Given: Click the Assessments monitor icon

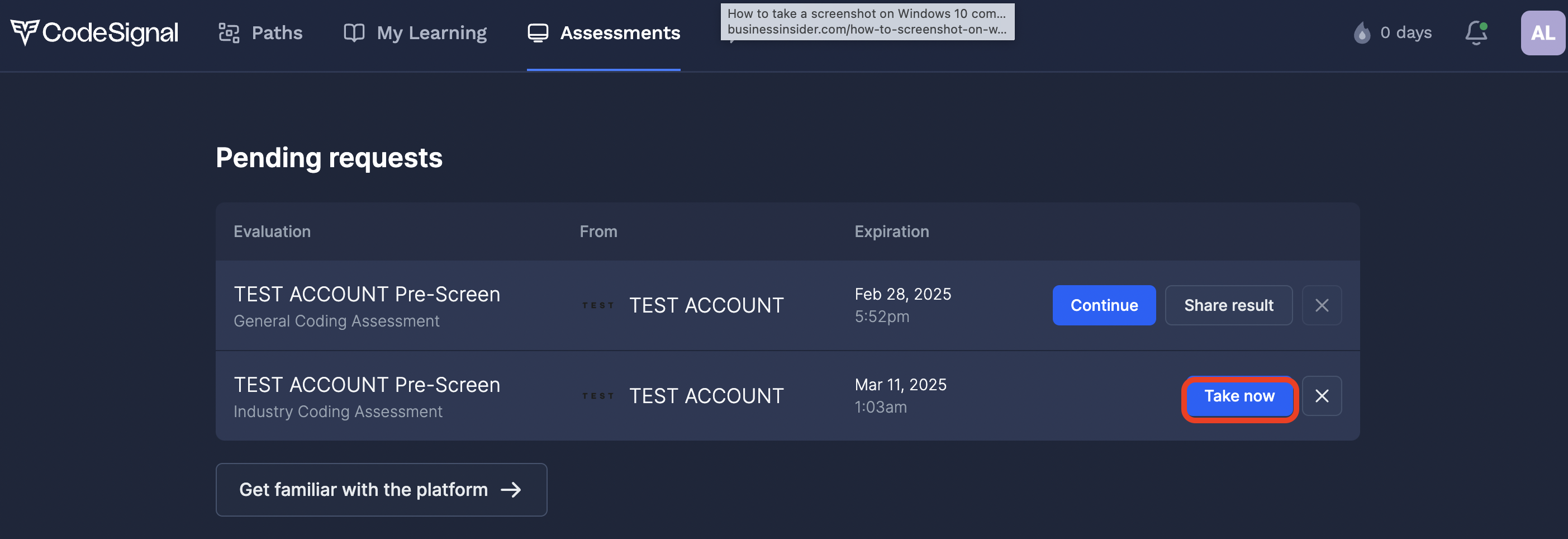Looking at the screenshot, I should pos(538,33).
